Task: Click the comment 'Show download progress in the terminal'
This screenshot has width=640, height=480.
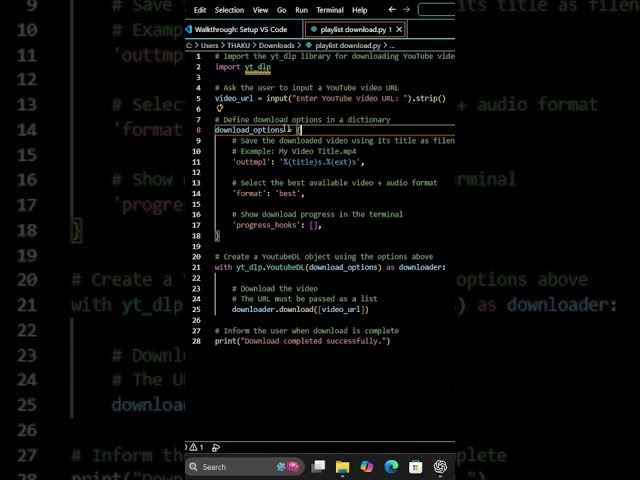Action: pyautogui.click(x=317, y=214)
